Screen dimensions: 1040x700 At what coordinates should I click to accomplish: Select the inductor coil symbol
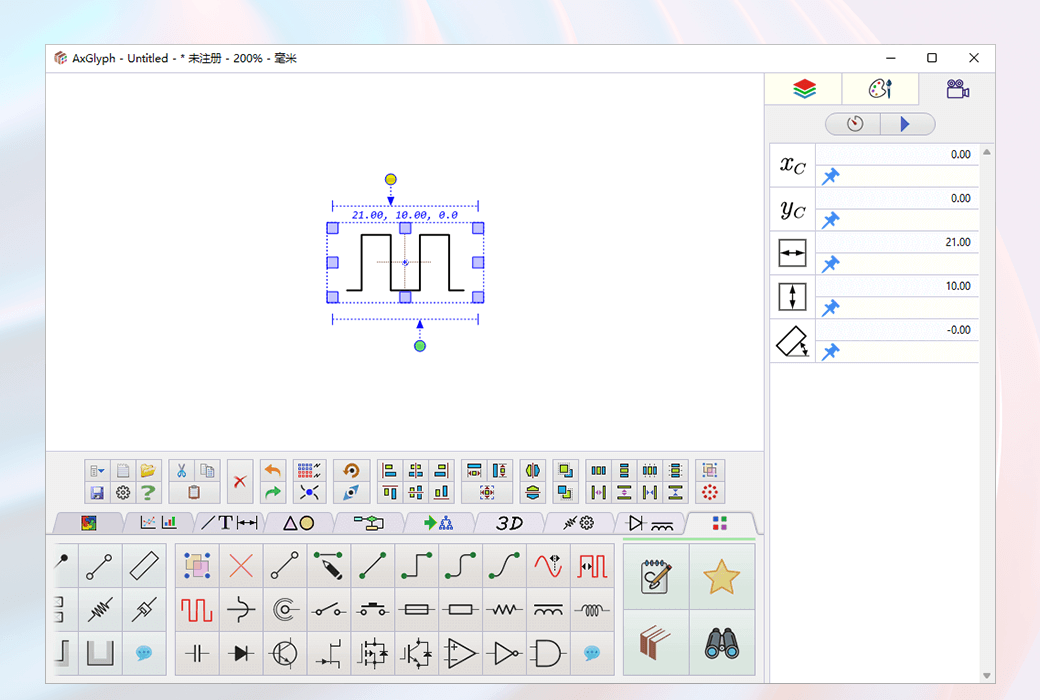[590, 609]
